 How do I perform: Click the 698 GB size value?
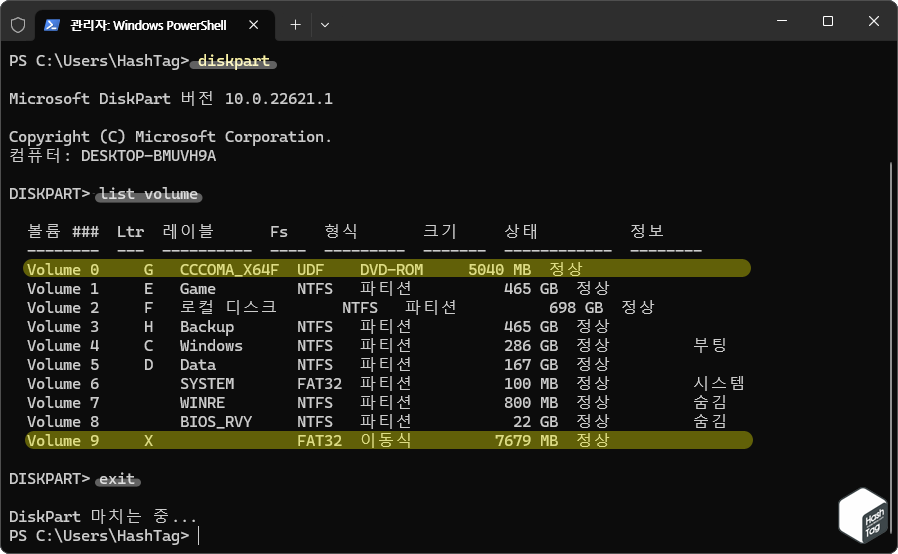576,308
